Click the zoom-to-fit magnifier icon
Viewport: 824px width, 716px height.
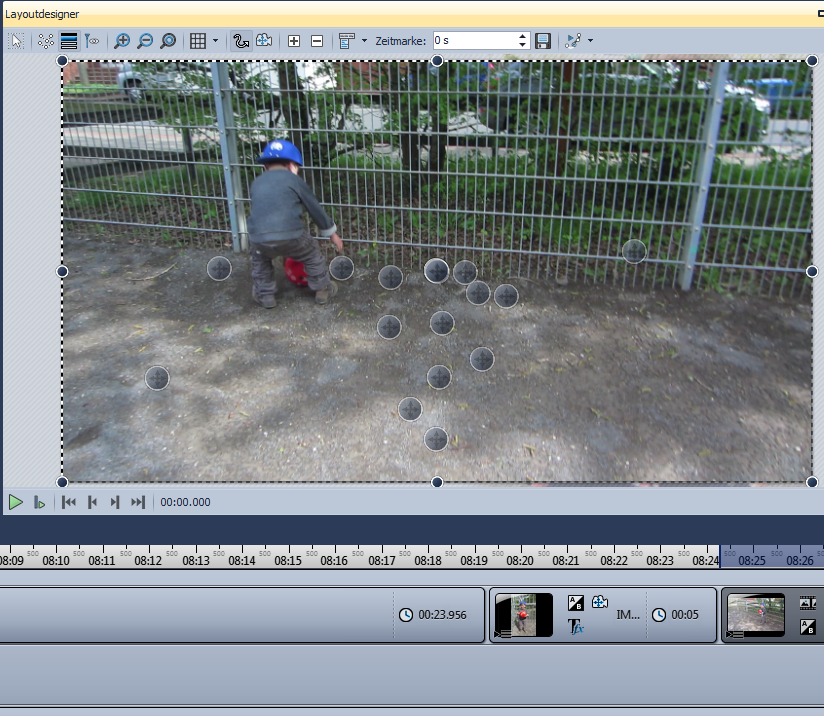(x=168, y=41)
